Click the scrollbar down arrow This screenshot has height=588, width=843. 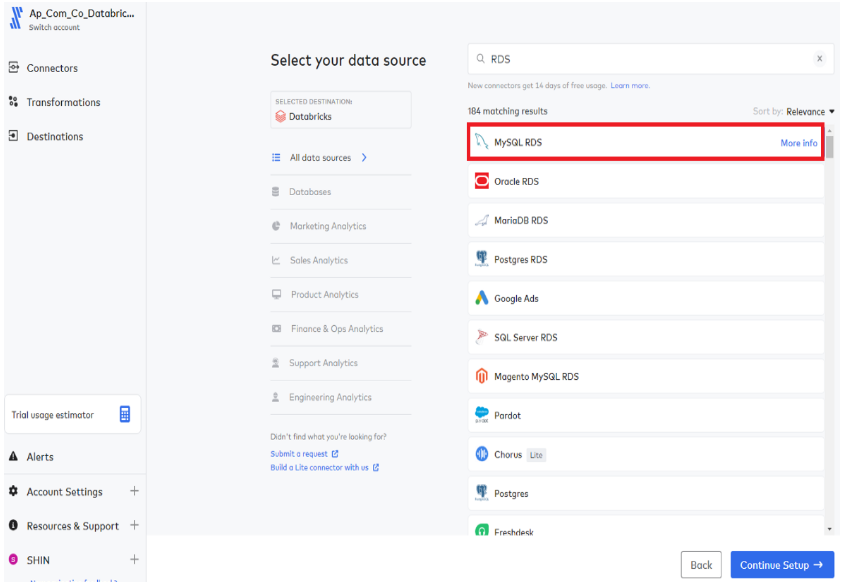point(830,529)
